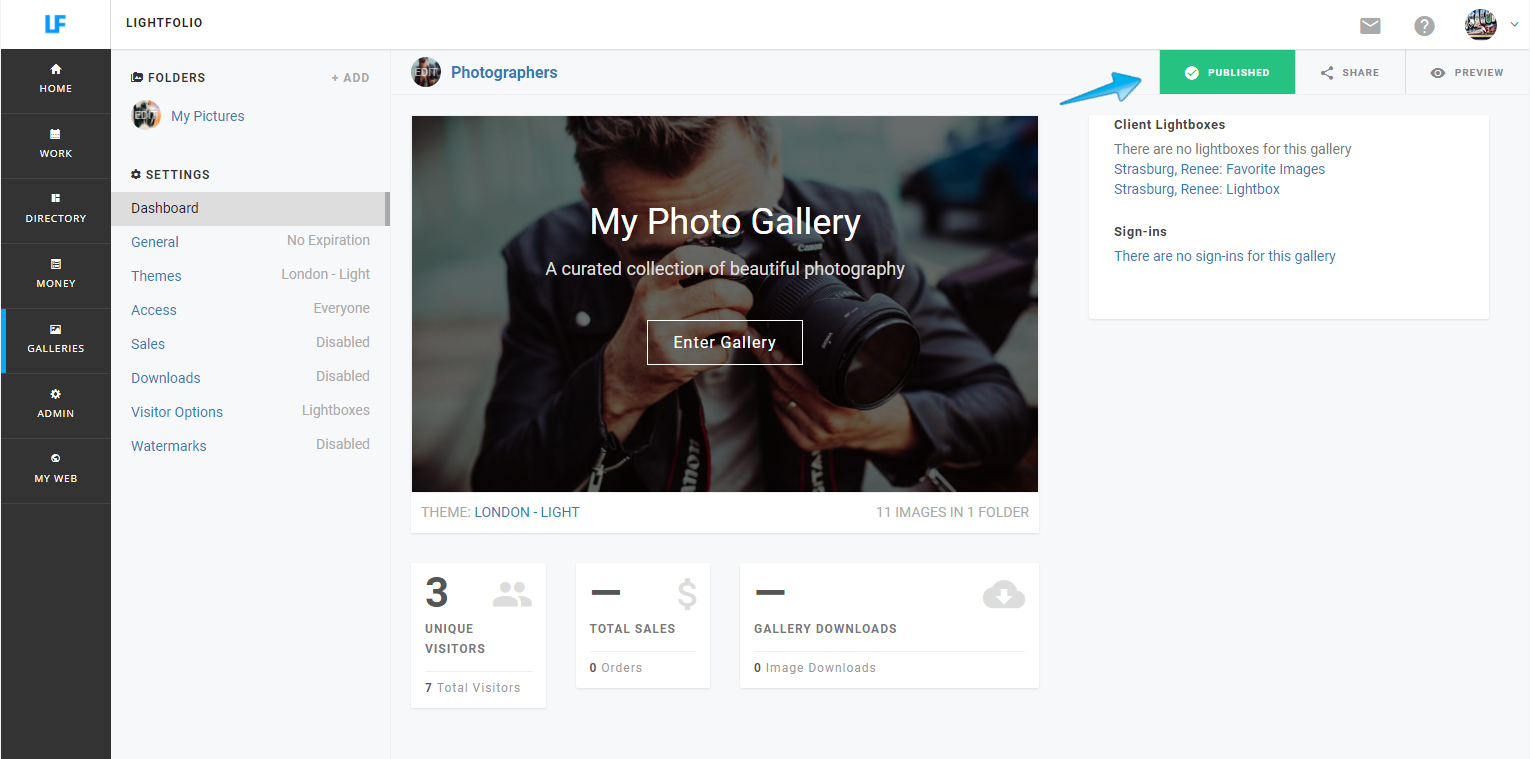The width and height of the screenshot is (1530, 759).
Task: Open Watermarks settings
Action: tap(169, 446)
